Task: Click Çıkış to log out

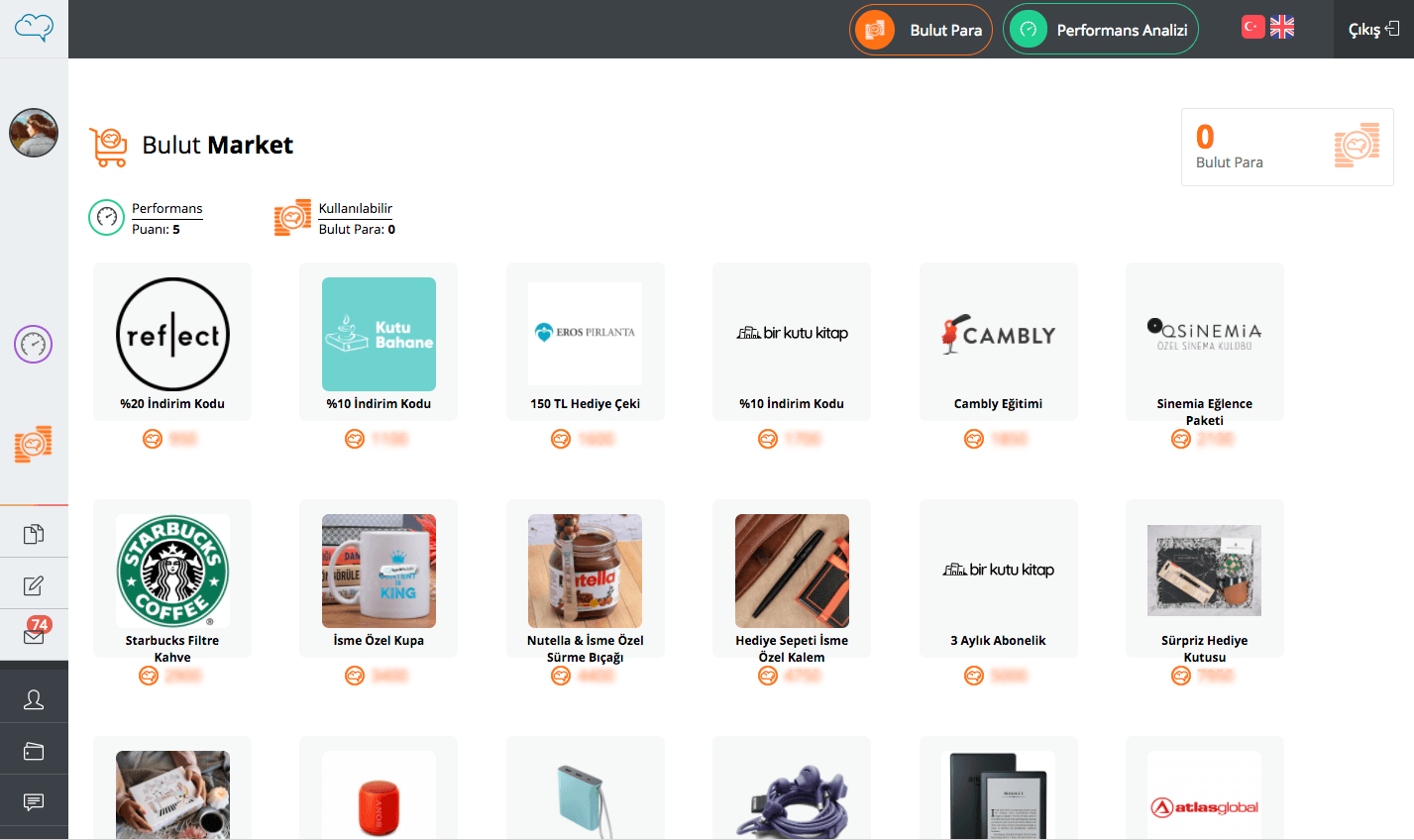Action: (x=1373, y=30)
